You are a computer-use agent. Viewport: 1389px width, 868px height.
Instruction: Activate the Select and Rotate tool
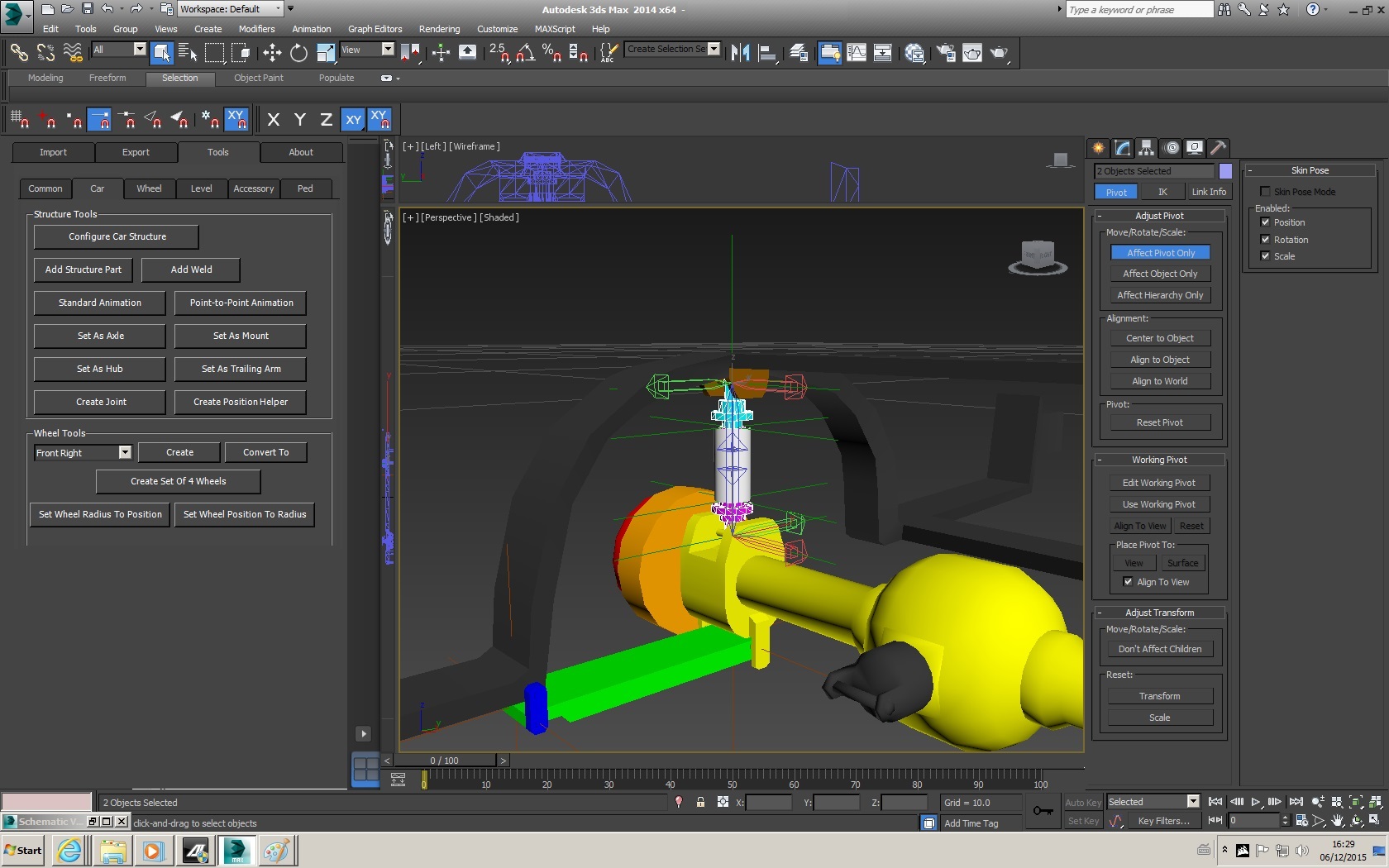pyautogui.click(x=298, y=53)
